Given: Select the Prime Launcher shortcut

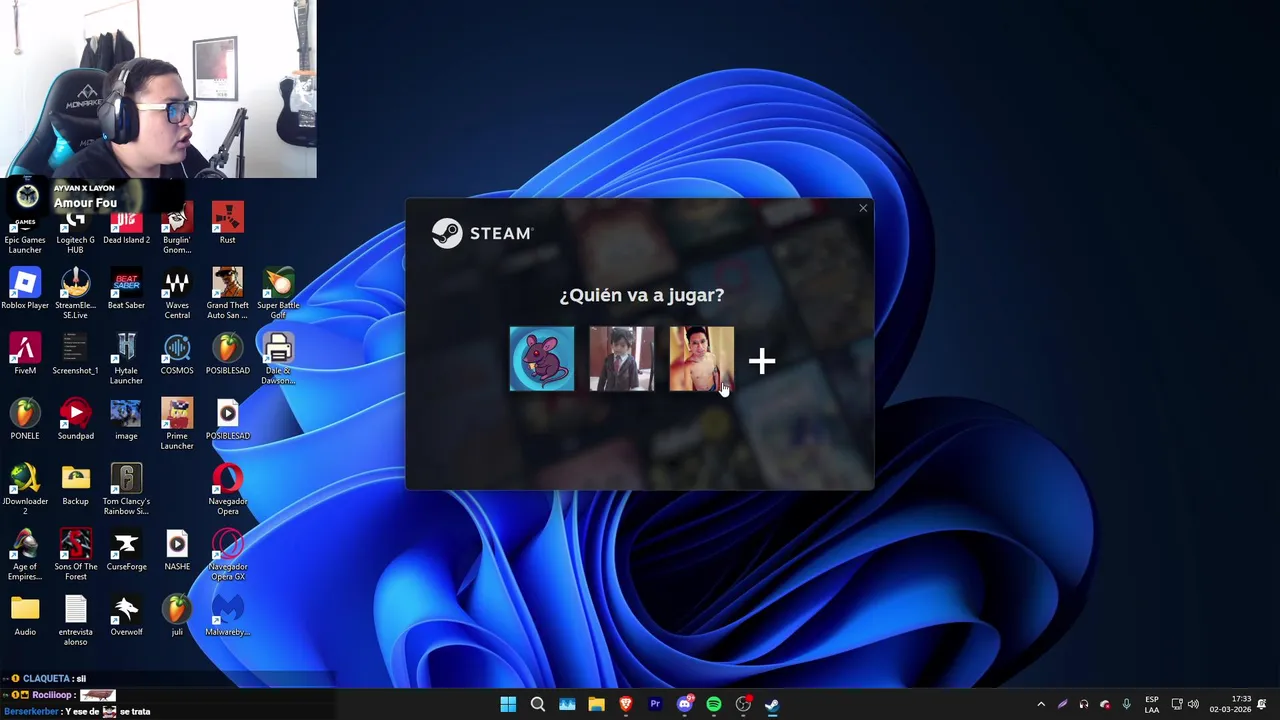Looking at the screenshot, I should point(177,424).
